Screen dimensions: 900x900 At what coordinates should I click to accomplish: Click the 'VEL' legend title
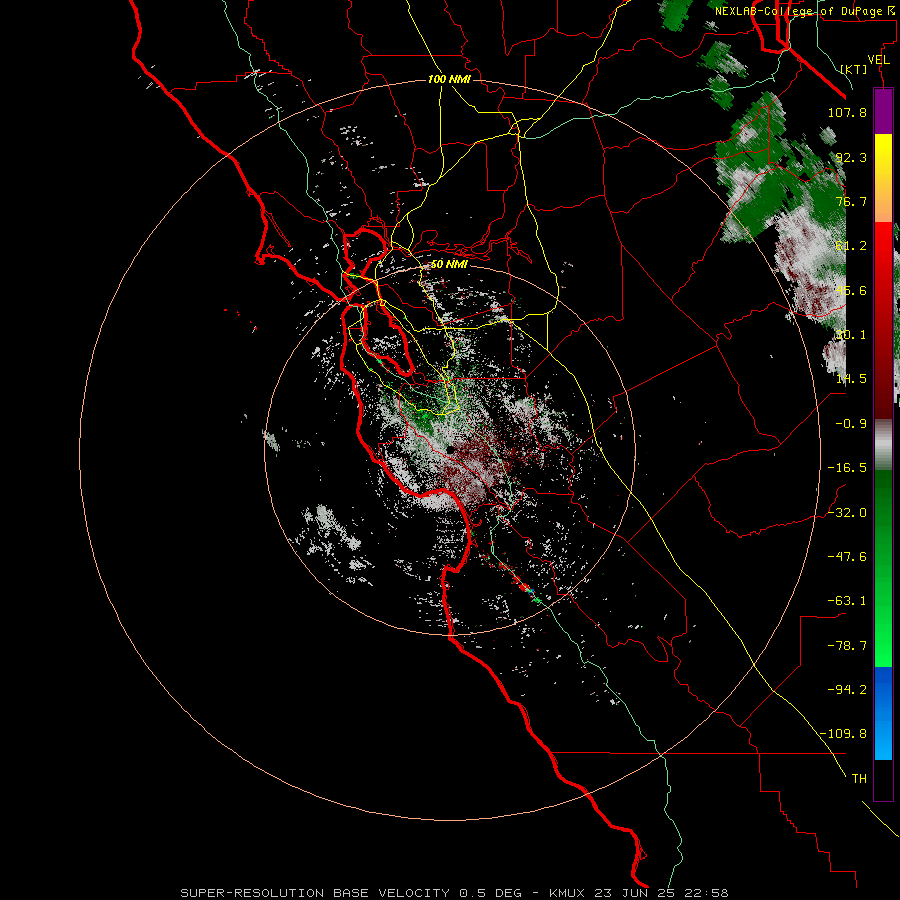click(x=878, y=60)
